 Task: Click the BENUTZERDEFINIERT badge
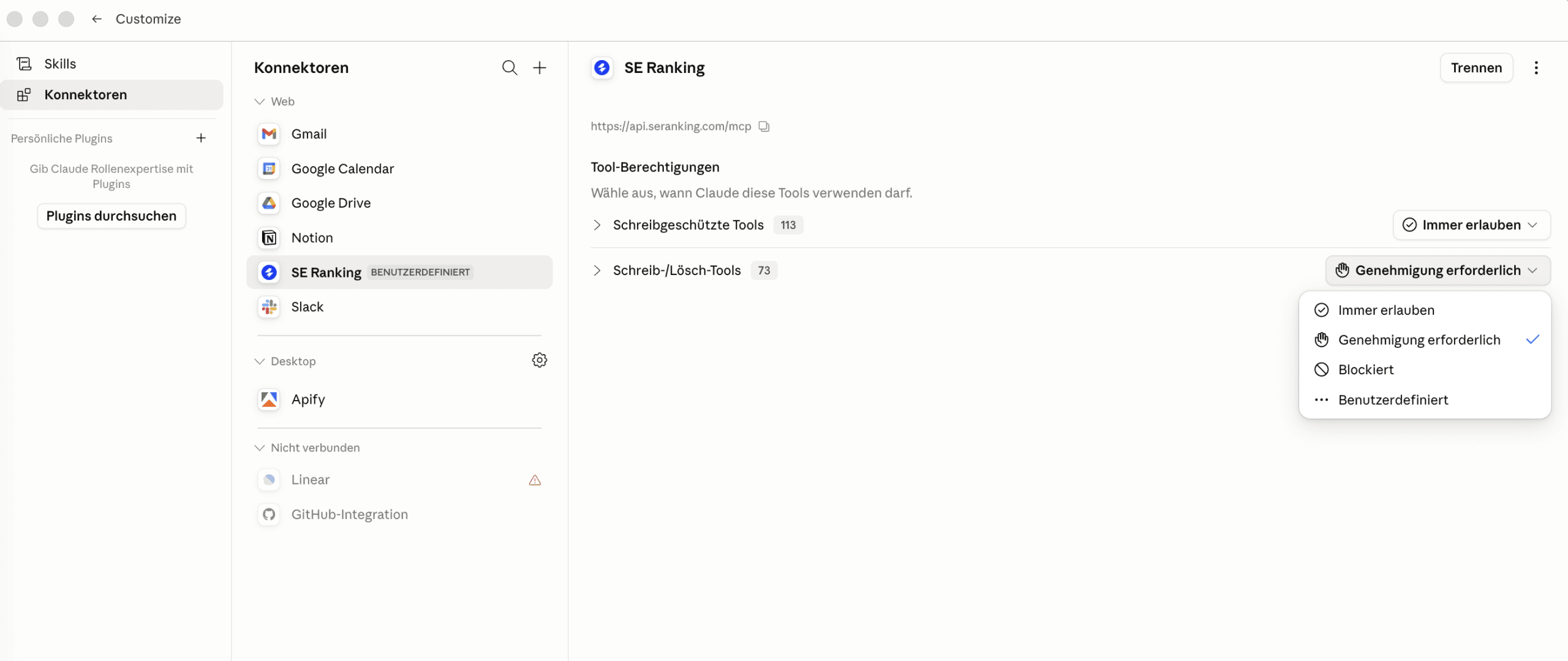click(x=420, y=272)
